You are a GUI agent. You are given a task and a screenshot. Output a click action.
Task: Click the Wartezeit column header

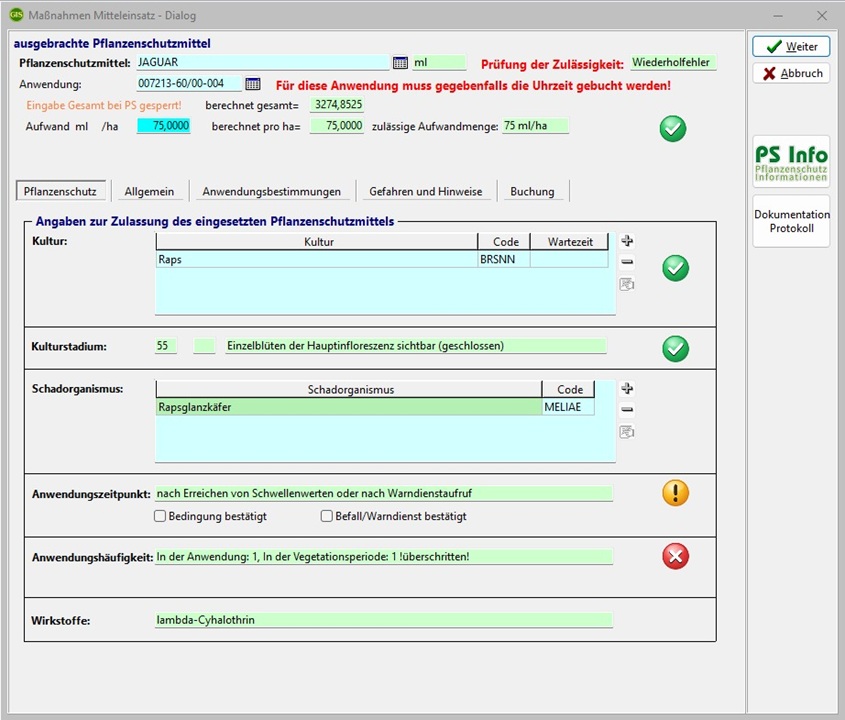[570, 241]
